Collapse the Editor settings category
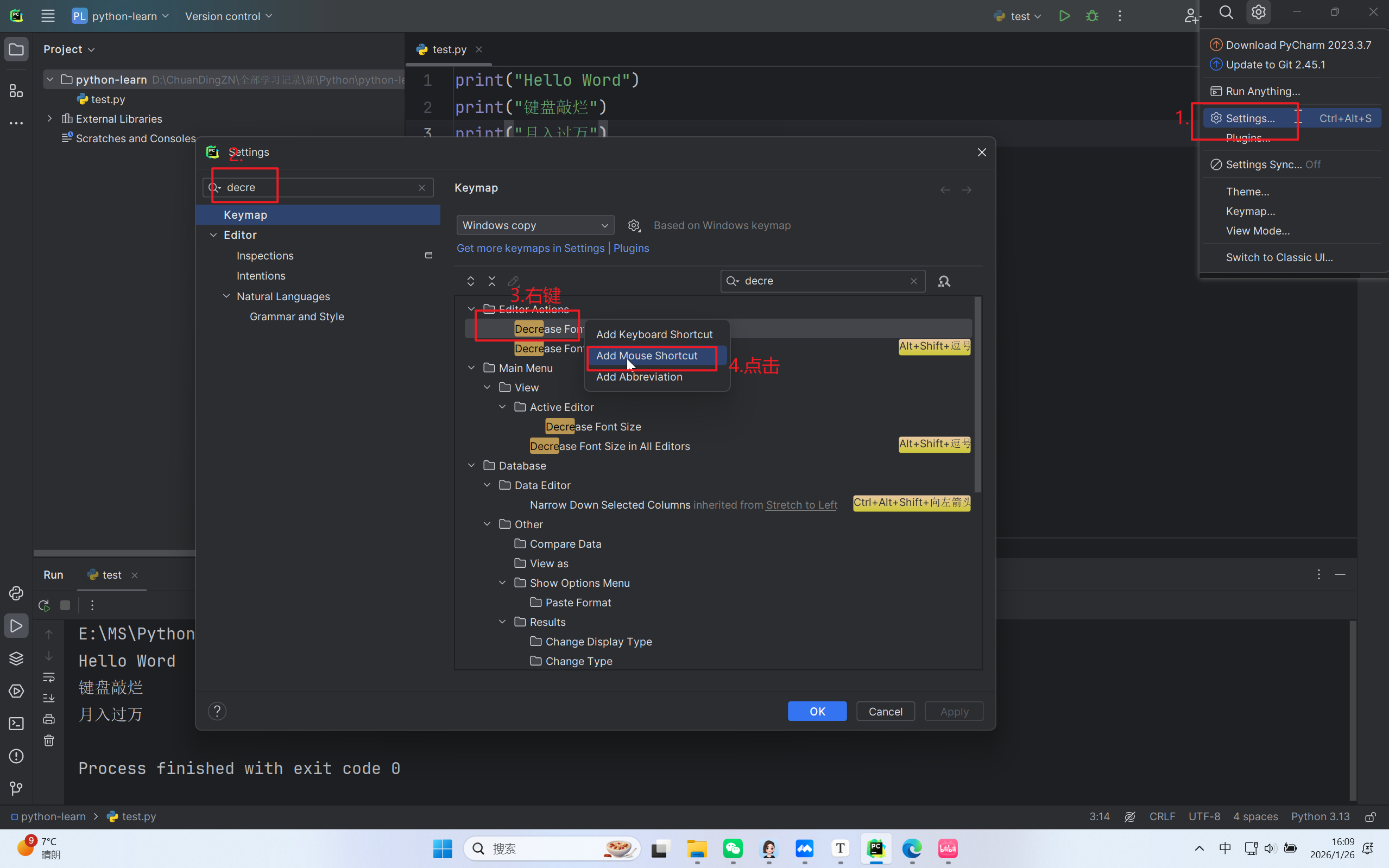This screenshot has height=868, width=1389. 213,235
